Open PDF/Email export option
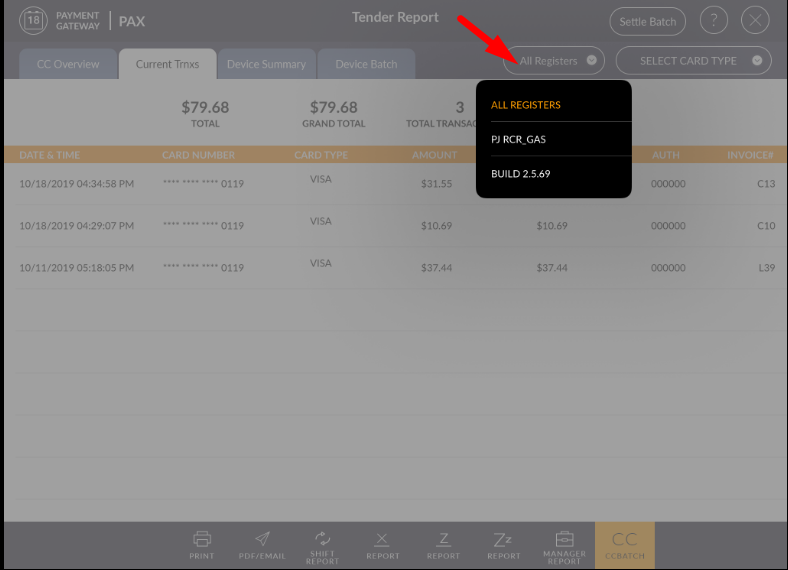 click(262, 544)
